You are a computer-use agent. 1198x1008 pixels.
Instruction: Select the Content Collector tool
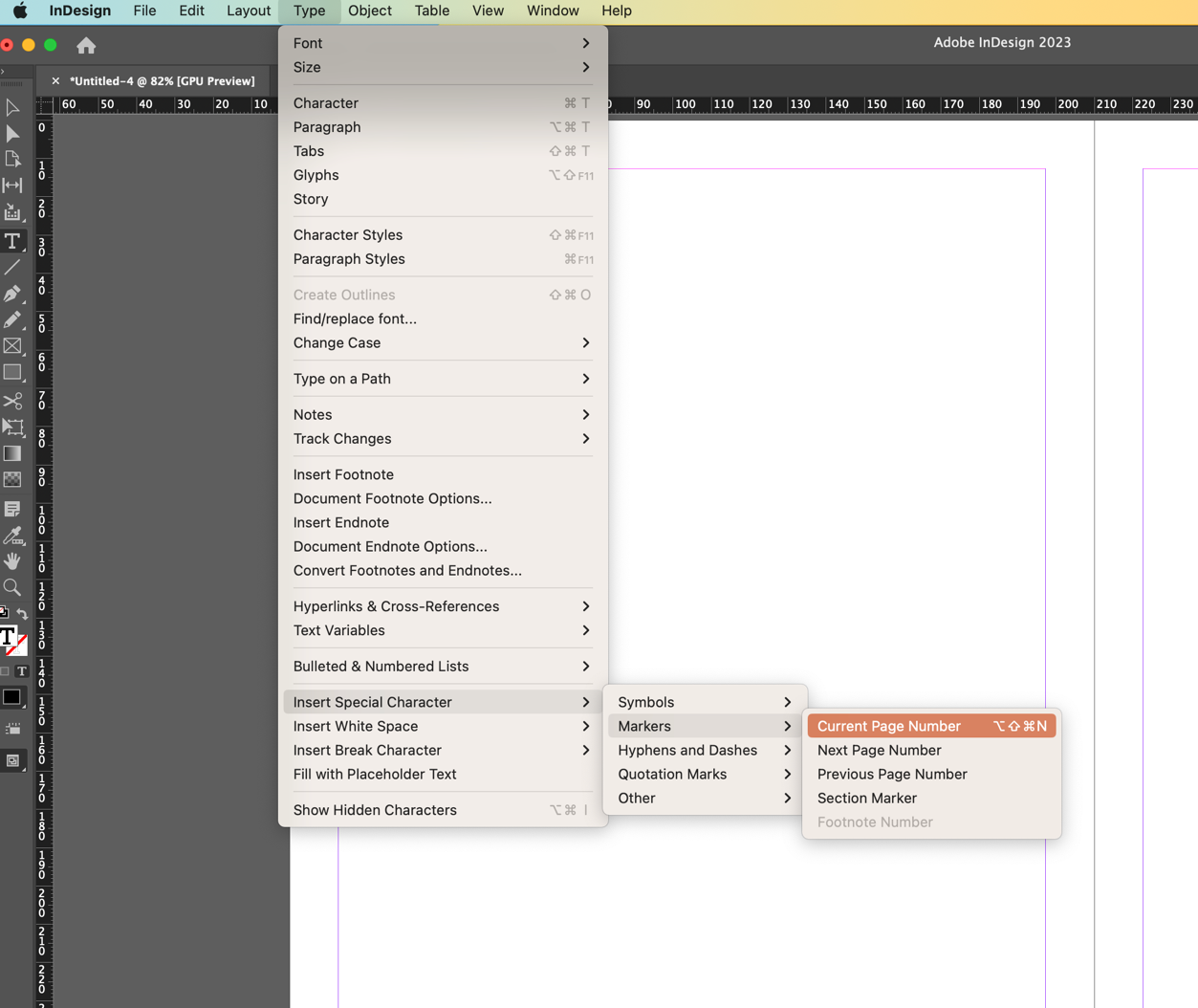click(x=12, y=212)
